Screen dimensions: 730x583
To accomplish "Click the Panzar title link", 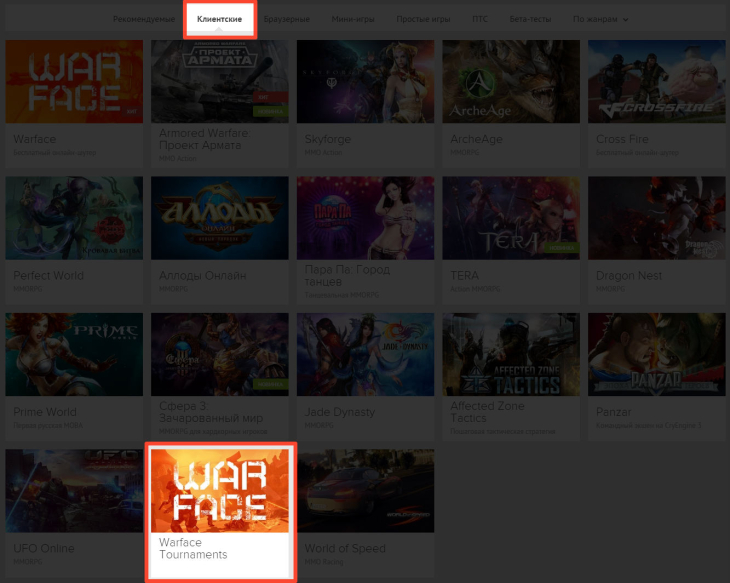I will pos(614,412).
